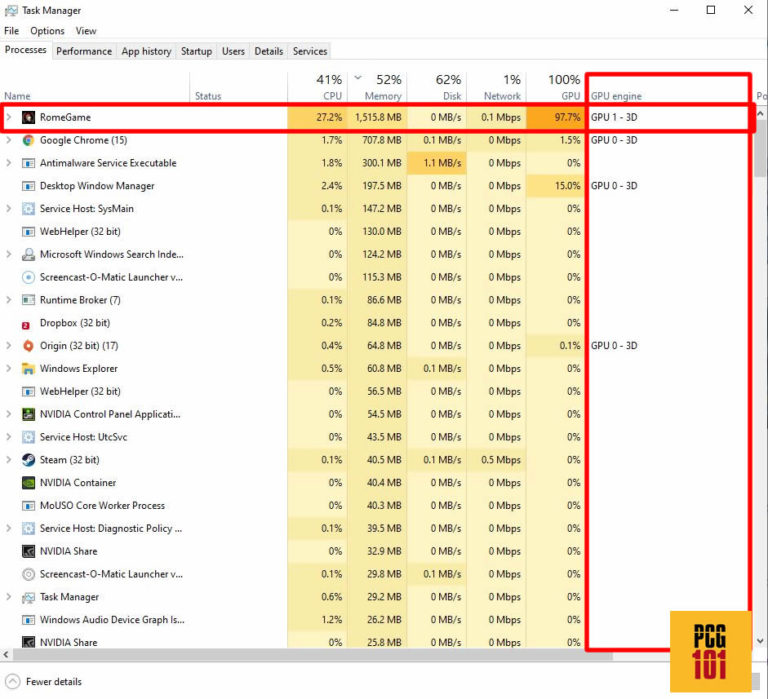
Task: Sort by the Name column header
Action: tap(96, 87)
